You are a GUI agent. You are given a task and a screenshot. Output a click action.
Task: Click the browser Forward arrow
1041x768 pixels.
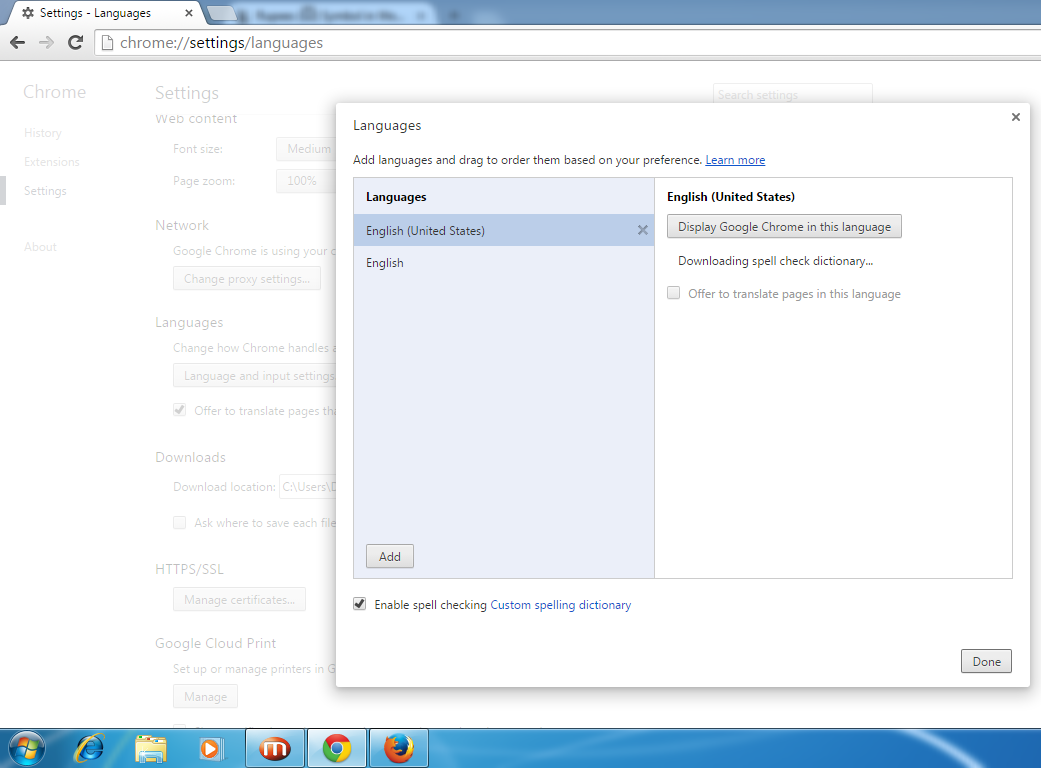(46, 43)
